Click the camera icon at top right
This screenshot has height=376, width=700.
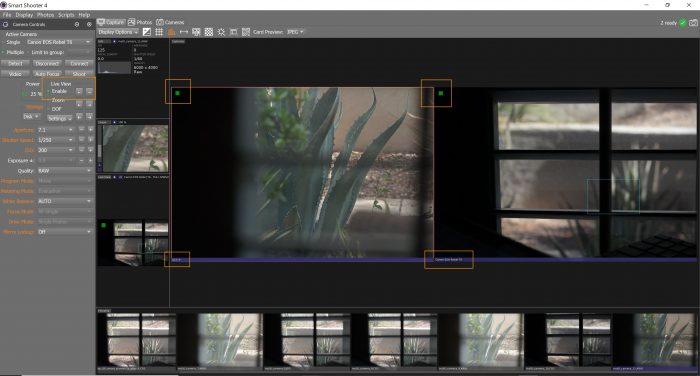[693, 23]
